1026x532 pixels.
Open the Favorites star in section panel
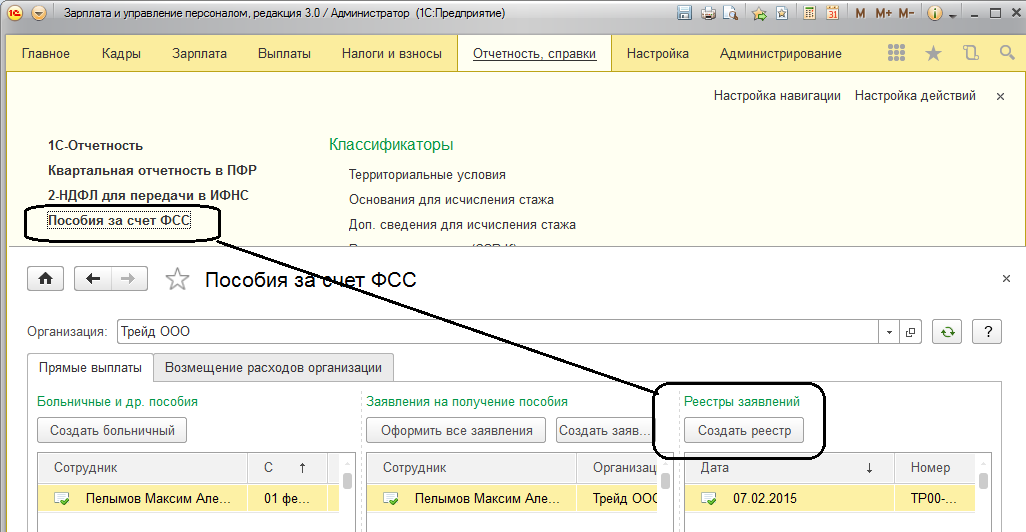[933, 54]
